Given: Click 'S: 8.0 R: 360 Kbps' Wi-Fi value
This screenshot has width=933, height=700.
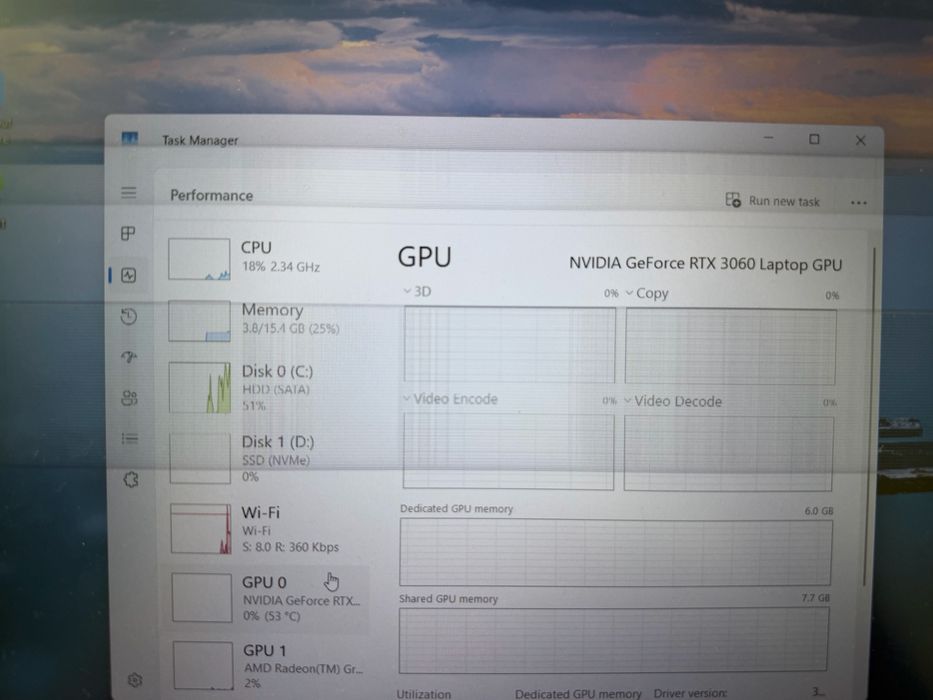Looking at the screenshot, I should pyautogui.click(x=290, y=547).
